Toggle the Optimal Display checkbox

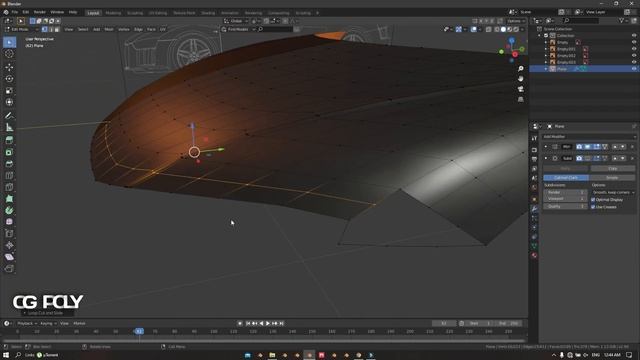pos(593,200)
